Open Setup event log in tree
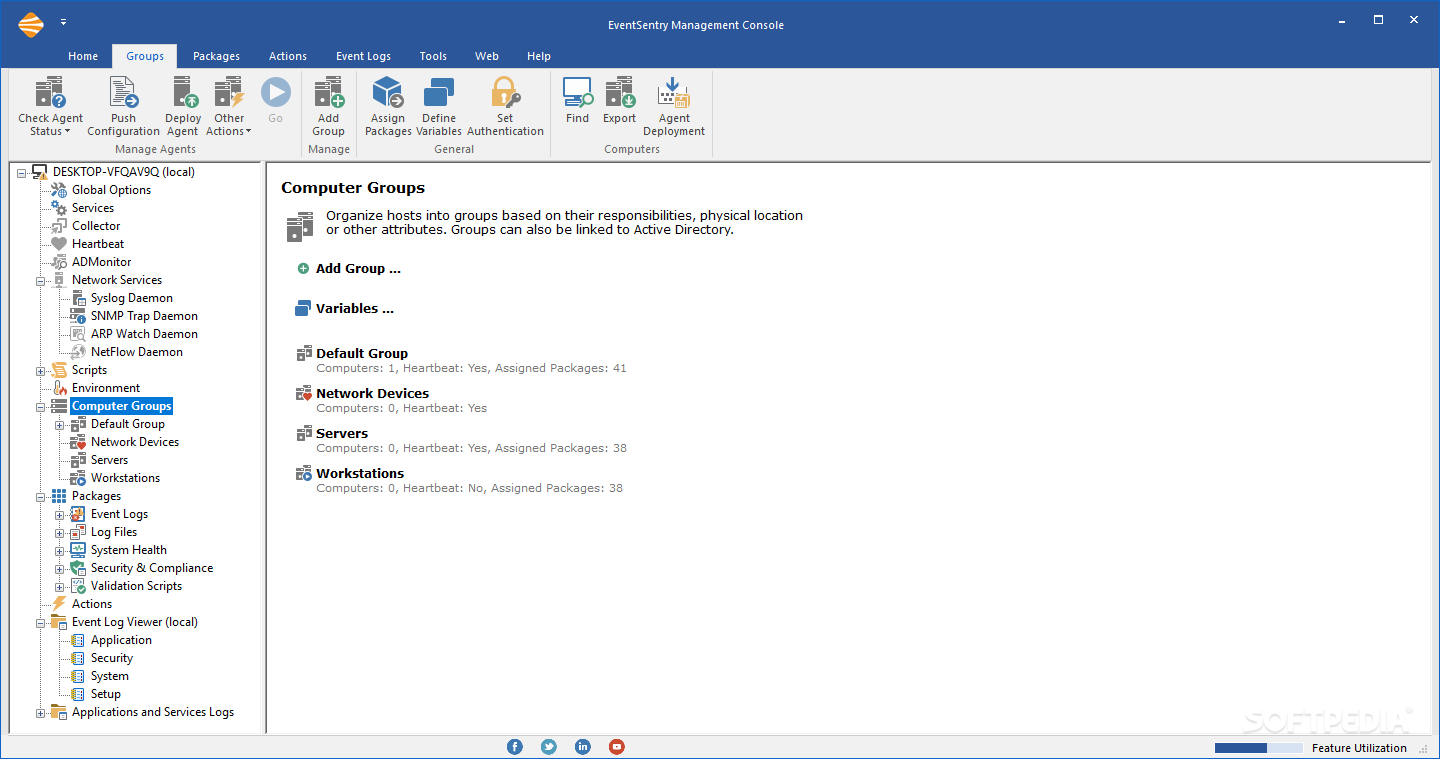This screenshot has width=1440, height=759. (106, 694)
